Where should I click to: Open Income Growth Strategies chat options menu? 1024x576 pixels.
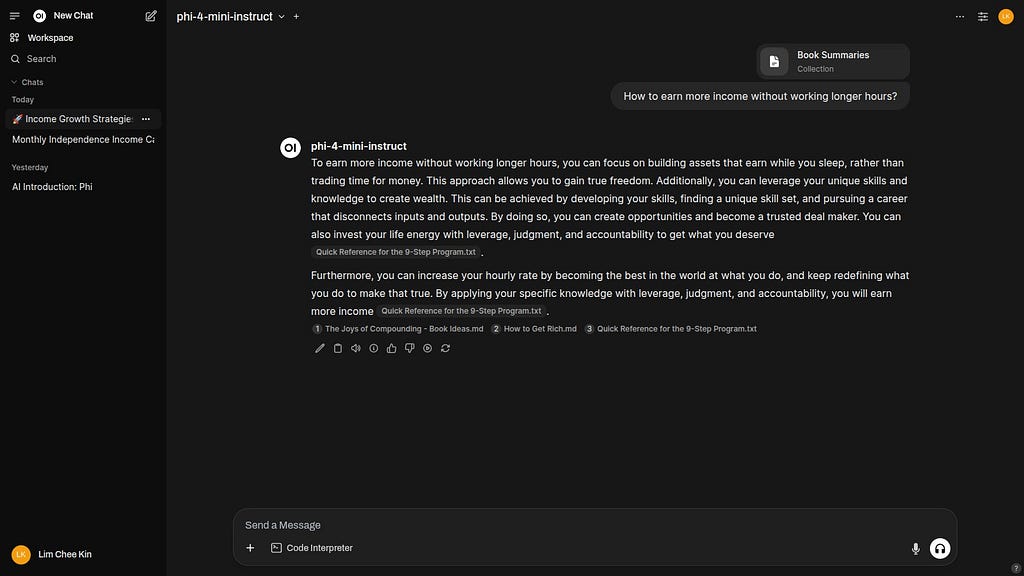point(146,119)
